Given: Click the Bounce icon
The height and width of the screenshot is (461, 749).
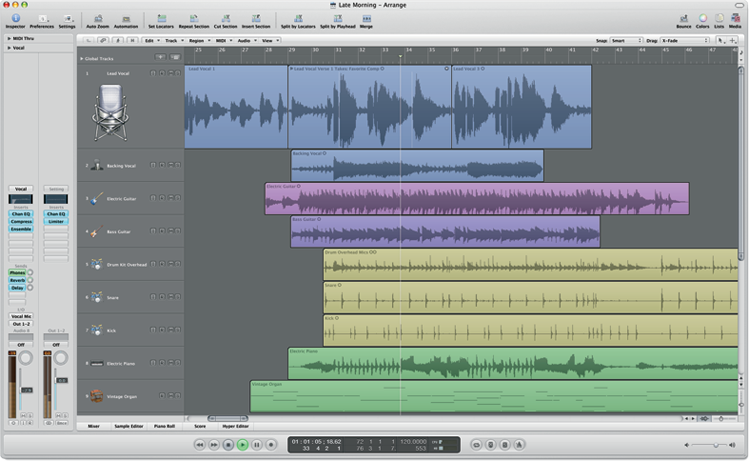Looking at the screenshot, I should coord(684,19).
